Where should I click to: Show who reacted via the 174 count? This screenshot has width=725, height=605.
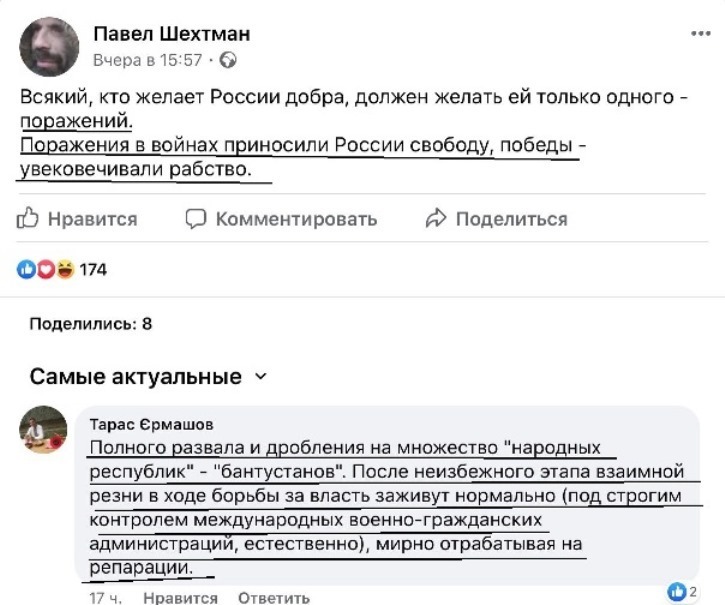click(93, 269)
